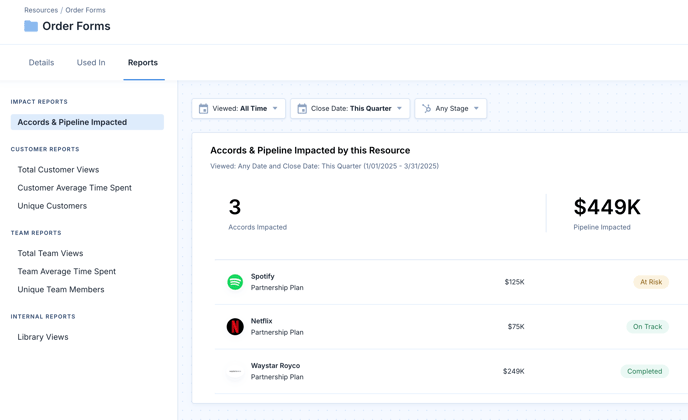Switch to the Used In tab
Viewport: 688px width, 420px height.
pyautogui.click(x=91, y=63)
